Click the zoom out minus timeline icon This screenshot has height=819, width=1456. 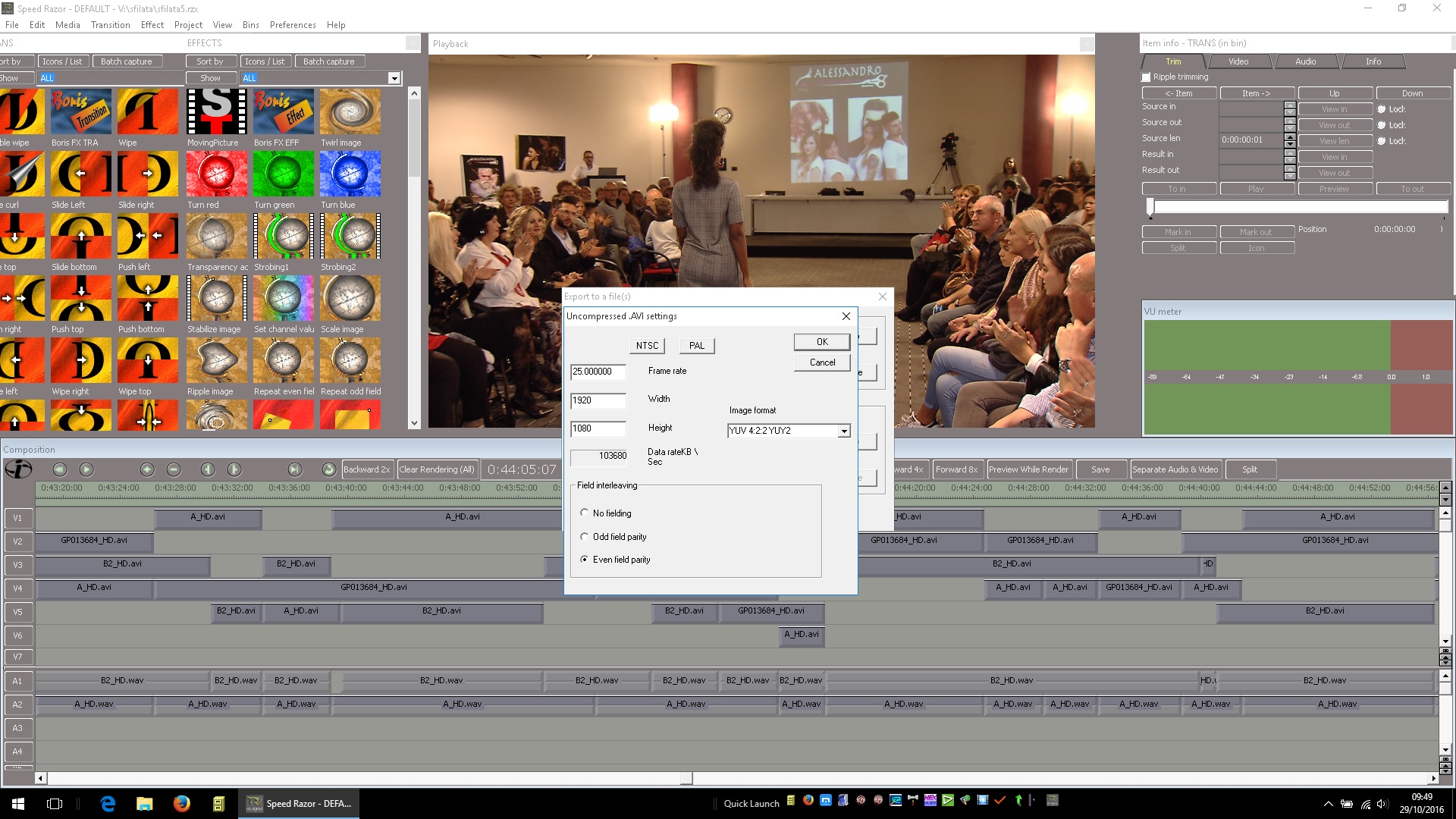point(174,469)
